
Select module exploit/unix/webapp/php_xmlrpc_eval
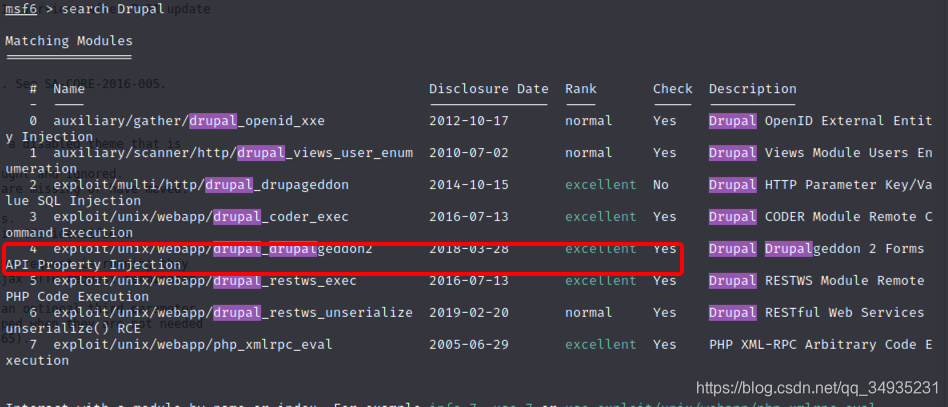pyautogui.click(x=192, y=345)
